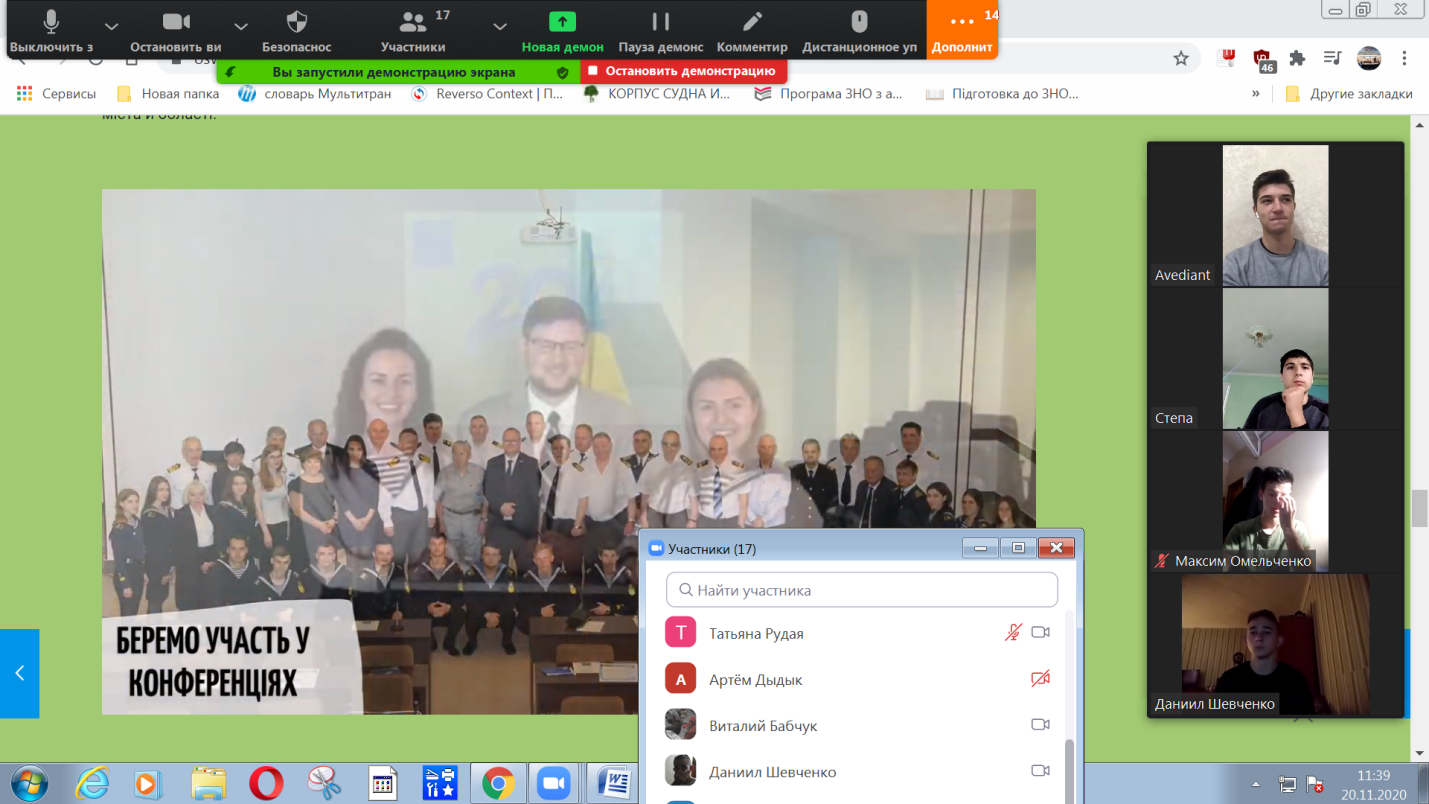Viewport: 1429px width, 804px height.
Task: Open the Комментировать pencil tool
Action: click(x=752, y=30)
